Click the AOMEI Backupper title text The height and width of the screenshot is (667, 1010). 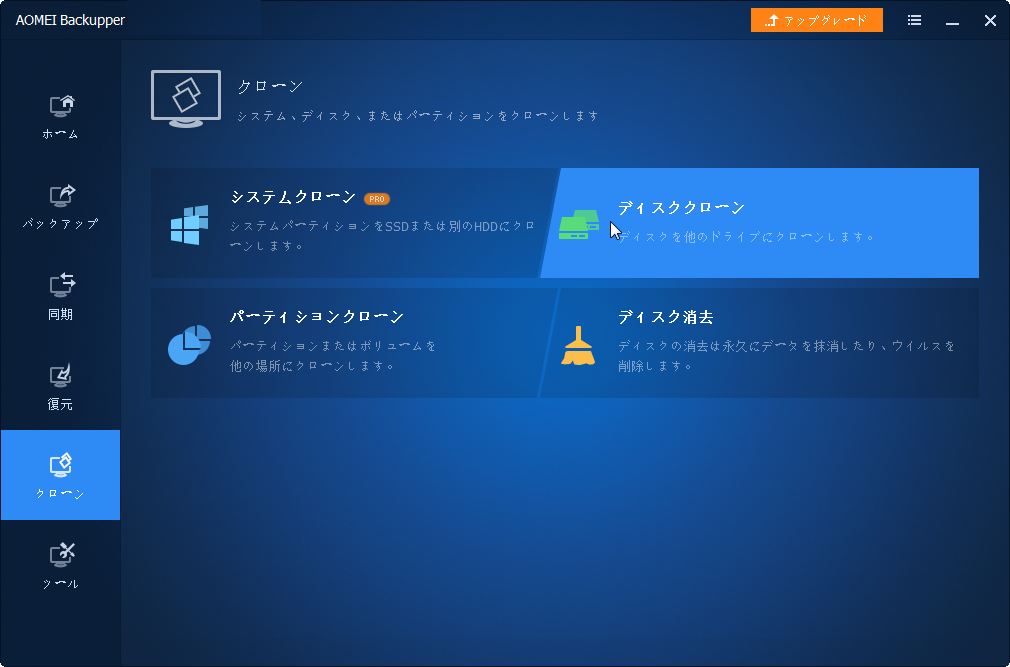coord(70,20)
